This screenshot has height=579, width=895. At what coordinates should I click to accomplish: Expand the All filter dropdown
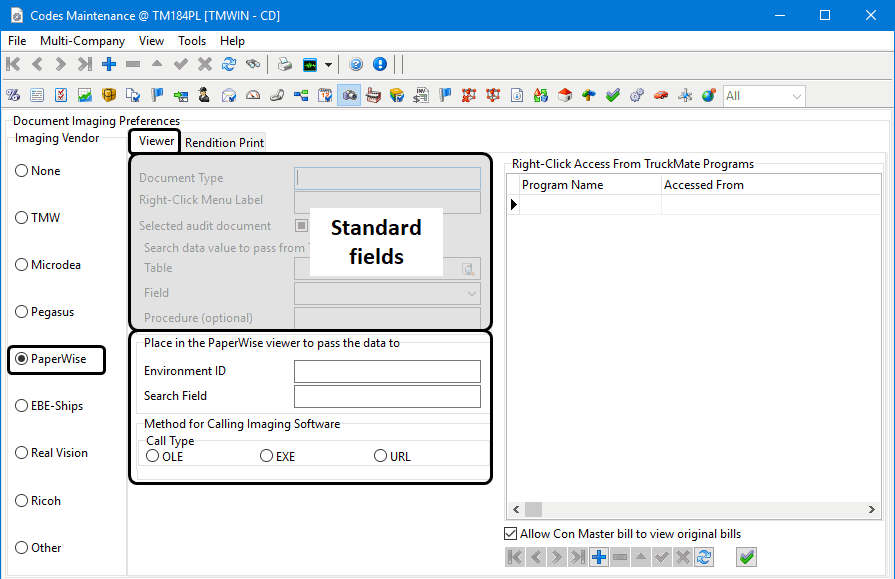point(796,96)
